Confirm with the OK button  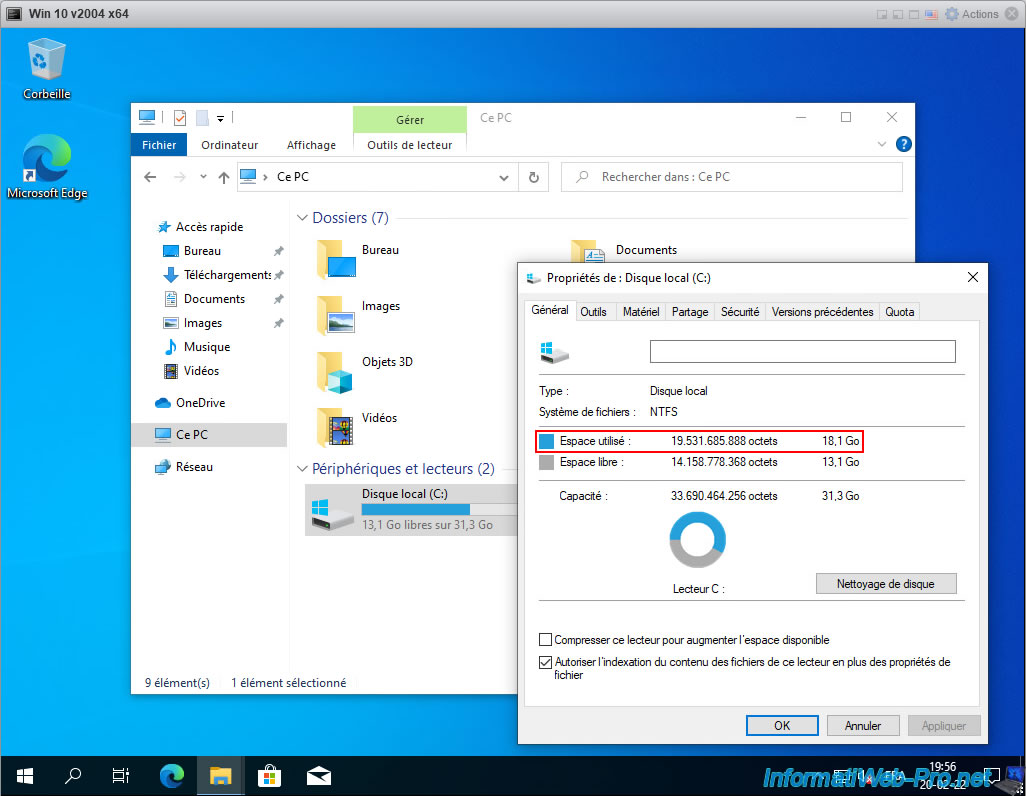tap(782, 725)
